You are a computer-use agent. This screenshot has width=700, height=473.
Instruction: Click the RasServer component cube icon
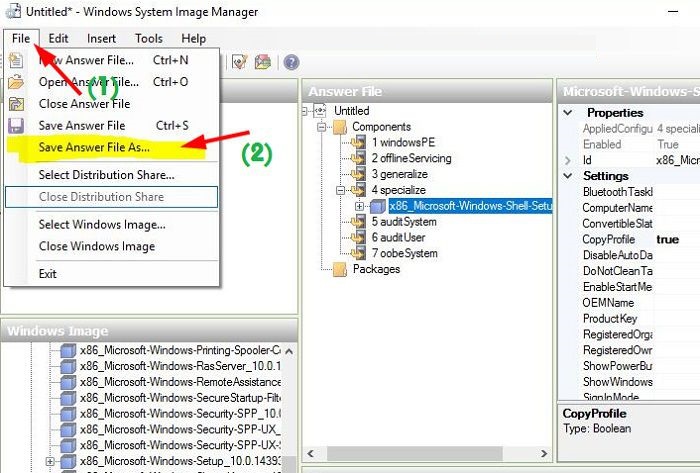click(x=68, y=366)
